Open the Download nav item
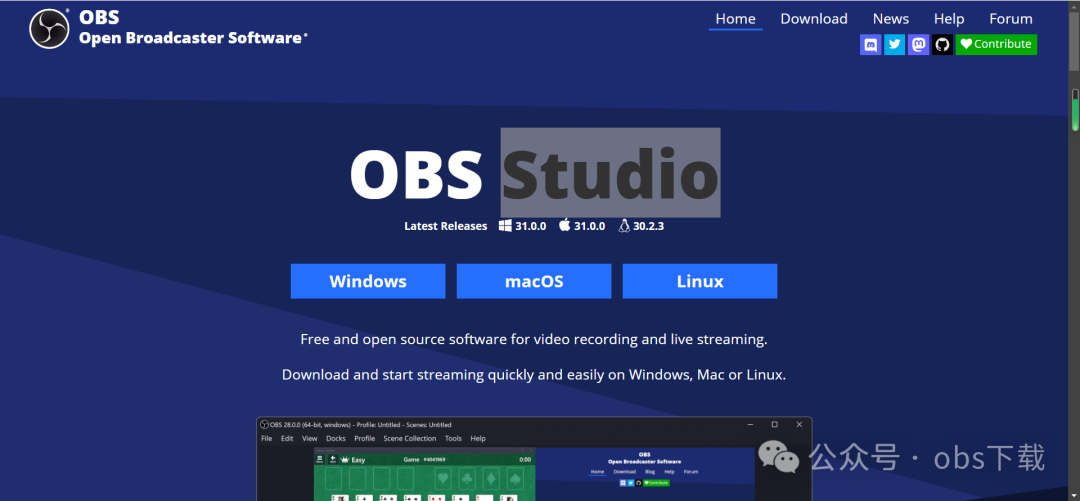 click(813, 19)
